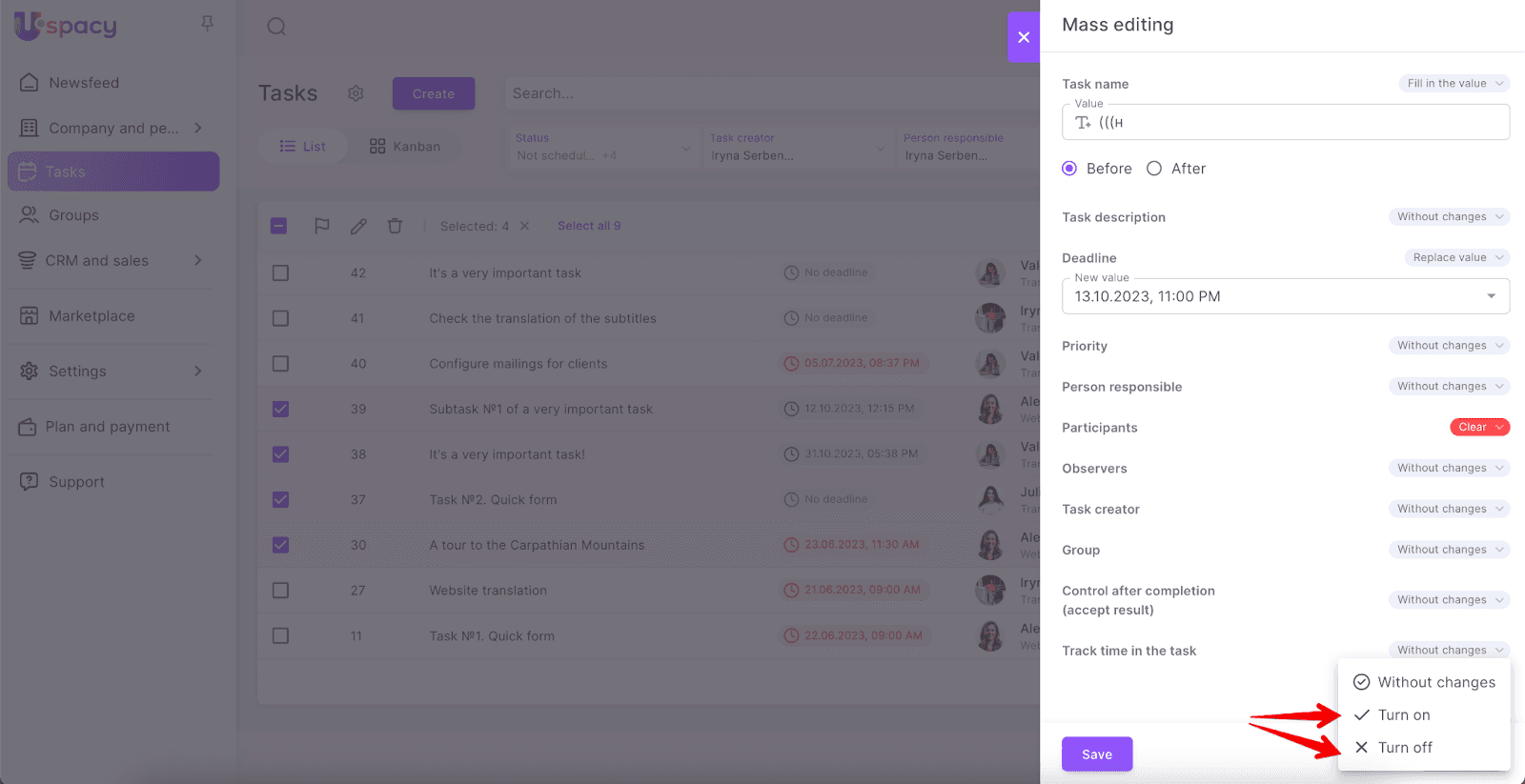This screenshot has width=1525, height=784.
Task: Open the Group change-mode dropdown
Action: coord(1449,550)
